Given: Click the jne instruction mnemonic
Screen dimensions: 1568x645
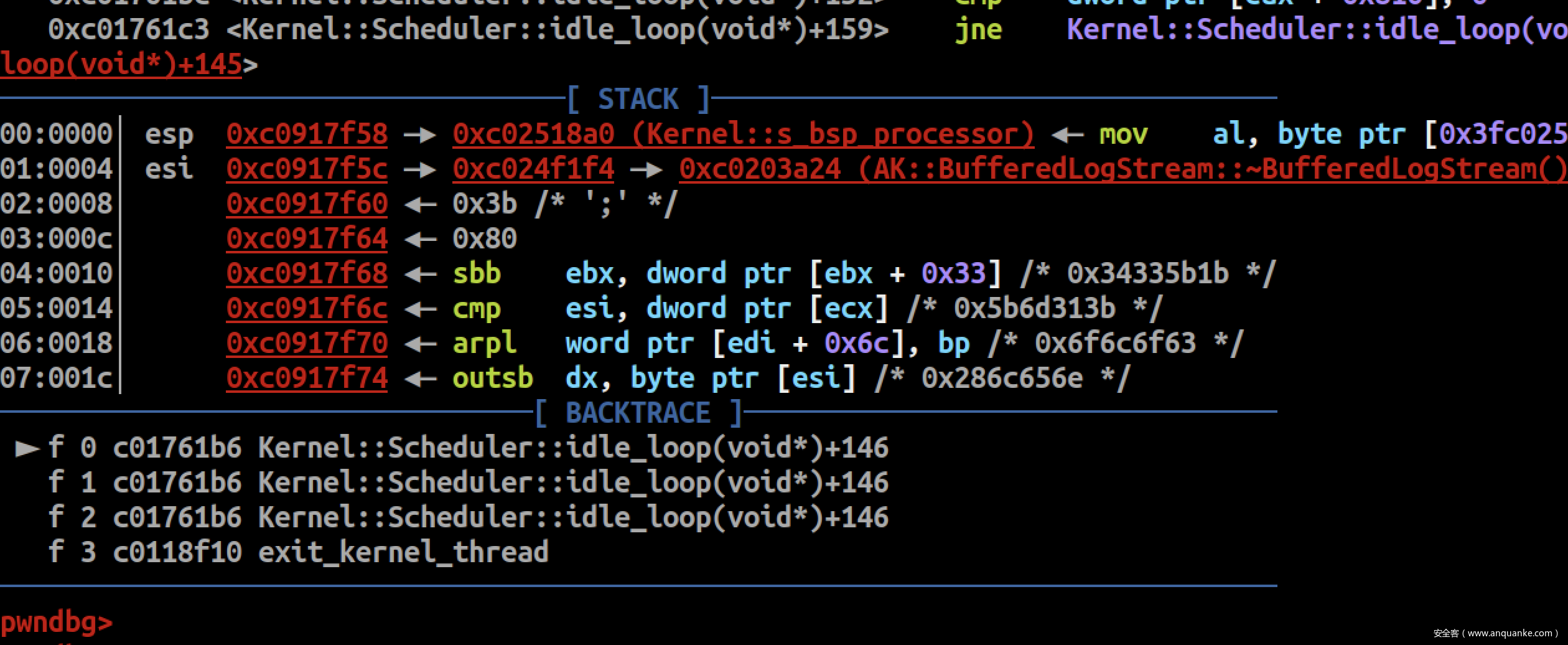Looking at the screenshot, I should (x=978, y=30).
